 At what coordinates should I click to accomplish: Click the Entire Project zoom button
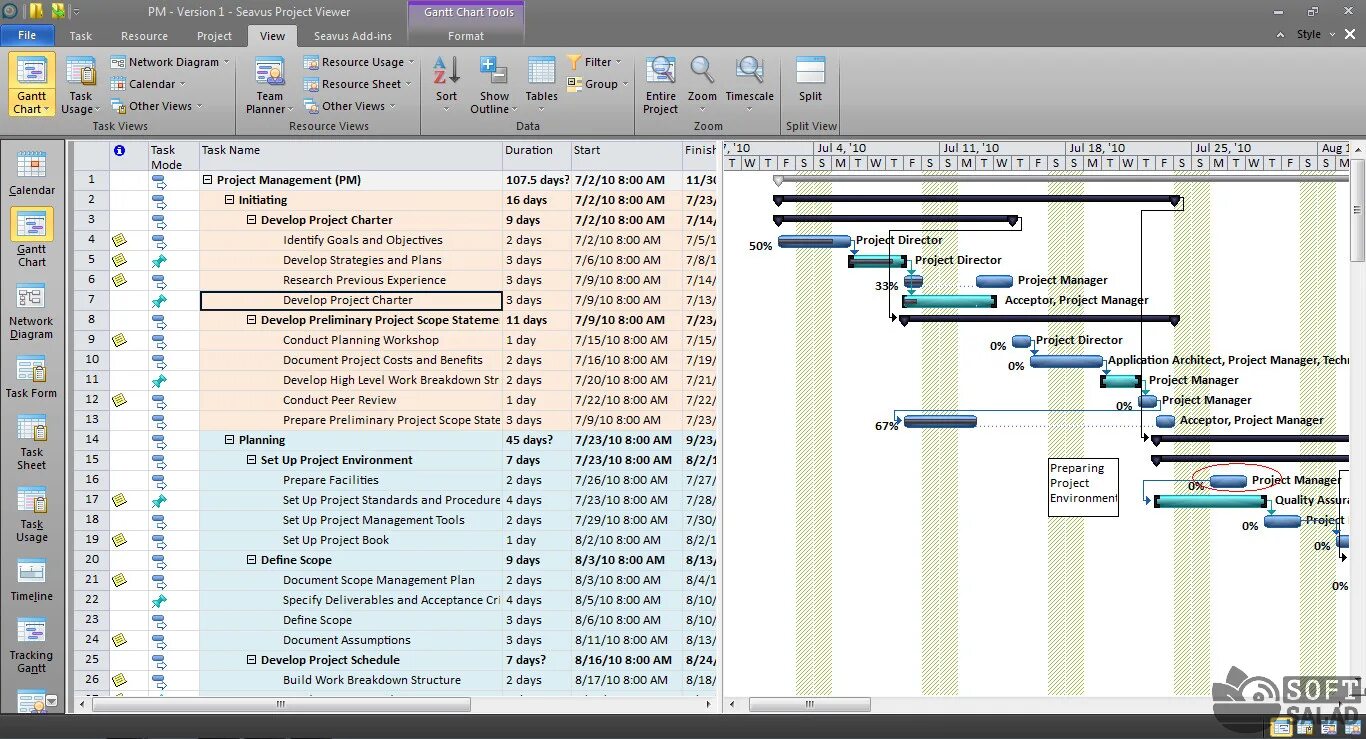(660, 85)
